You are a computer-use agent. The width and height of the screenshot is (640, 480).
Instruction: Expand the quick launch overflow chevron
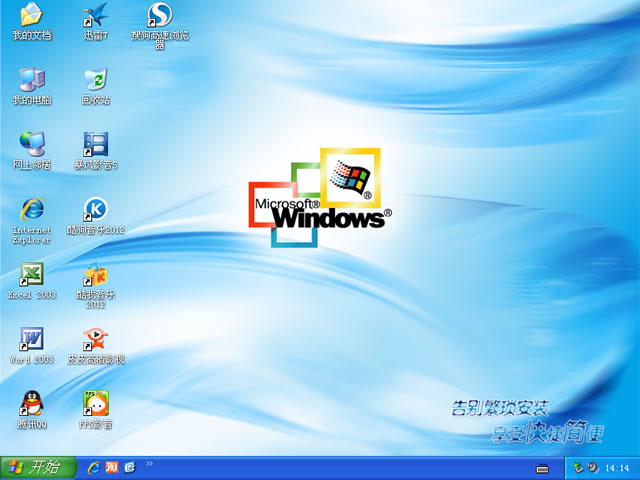pyautogui.click(x=150, y=464)
